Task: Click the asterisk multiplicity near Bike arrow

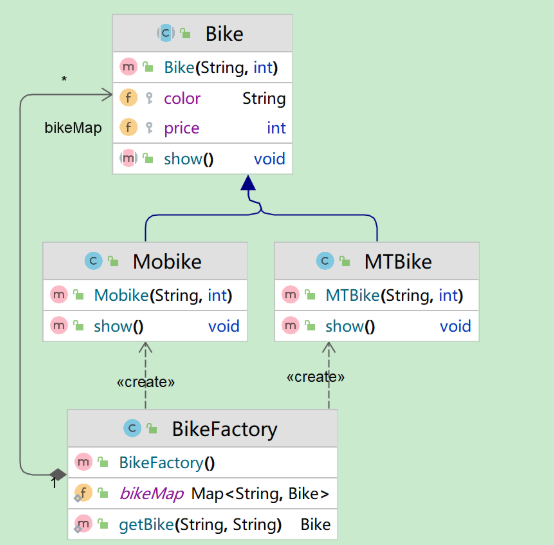Action: 64,79
